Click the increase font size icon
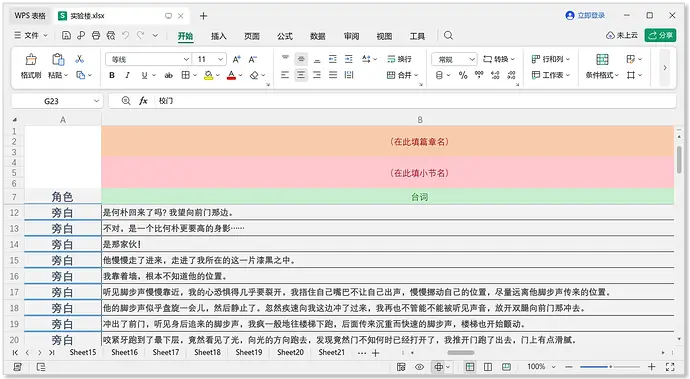 point(237,59)
